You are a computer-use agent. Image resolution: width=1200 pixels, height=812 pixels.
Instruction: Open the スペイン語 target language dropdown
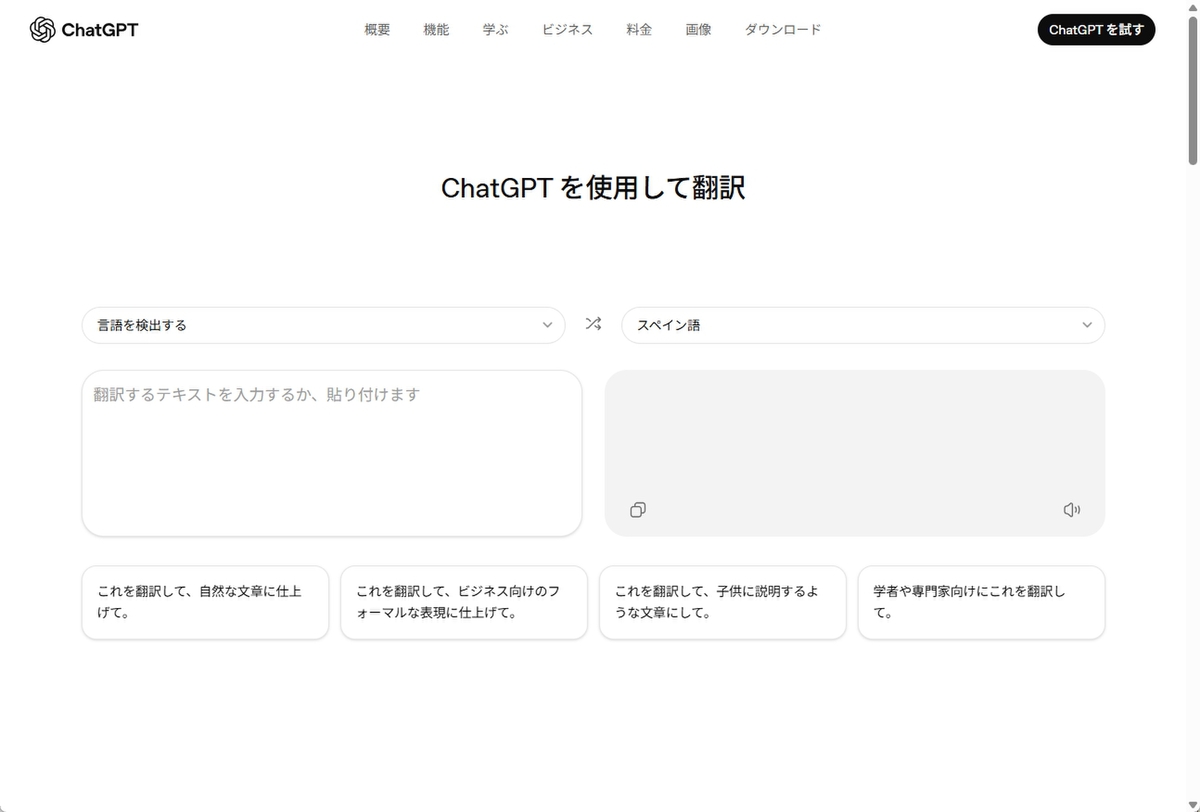tap(863, 325)
